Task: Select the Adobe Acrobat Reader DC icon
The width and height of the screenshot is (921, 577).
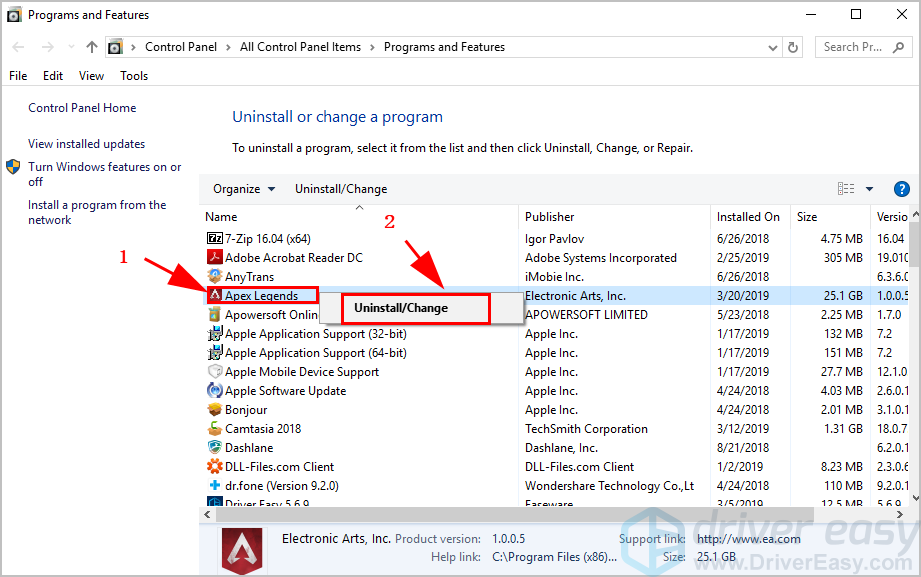Action: pos(214,258)
